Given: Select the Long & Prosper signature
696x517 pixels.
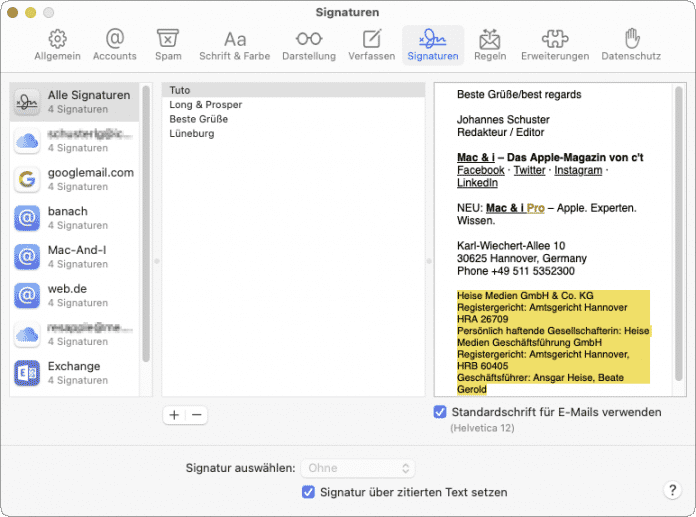Looking at the screenshot, I should 293,105.
